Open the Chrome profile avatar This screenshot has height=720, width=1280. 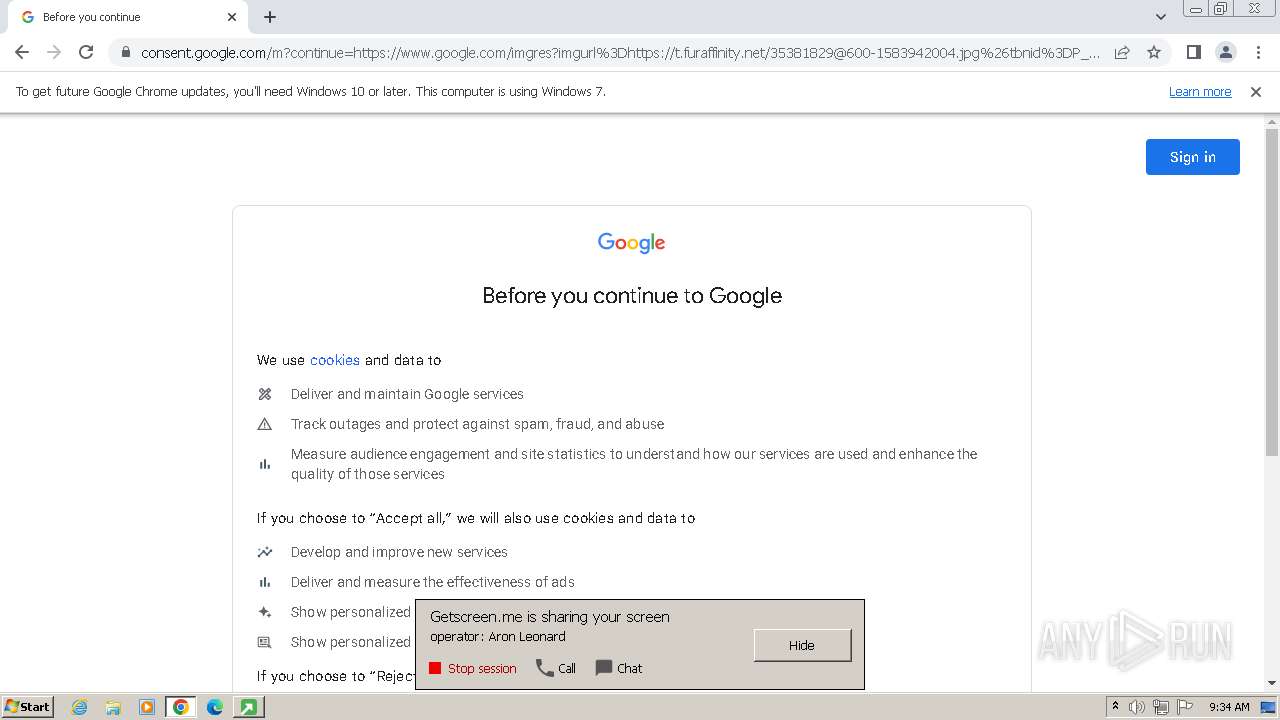(1225, 52)
